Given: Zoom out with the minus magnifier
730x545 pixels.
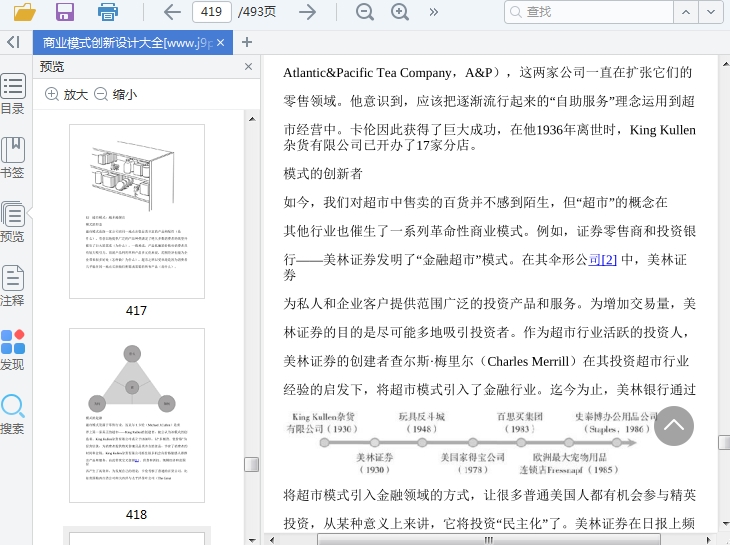Looking at the screenshot, I should [365, 12].
